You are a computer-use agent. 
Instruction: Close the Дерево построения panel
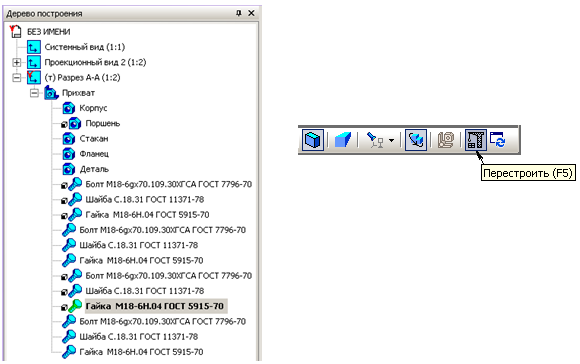tap(251, 13)
